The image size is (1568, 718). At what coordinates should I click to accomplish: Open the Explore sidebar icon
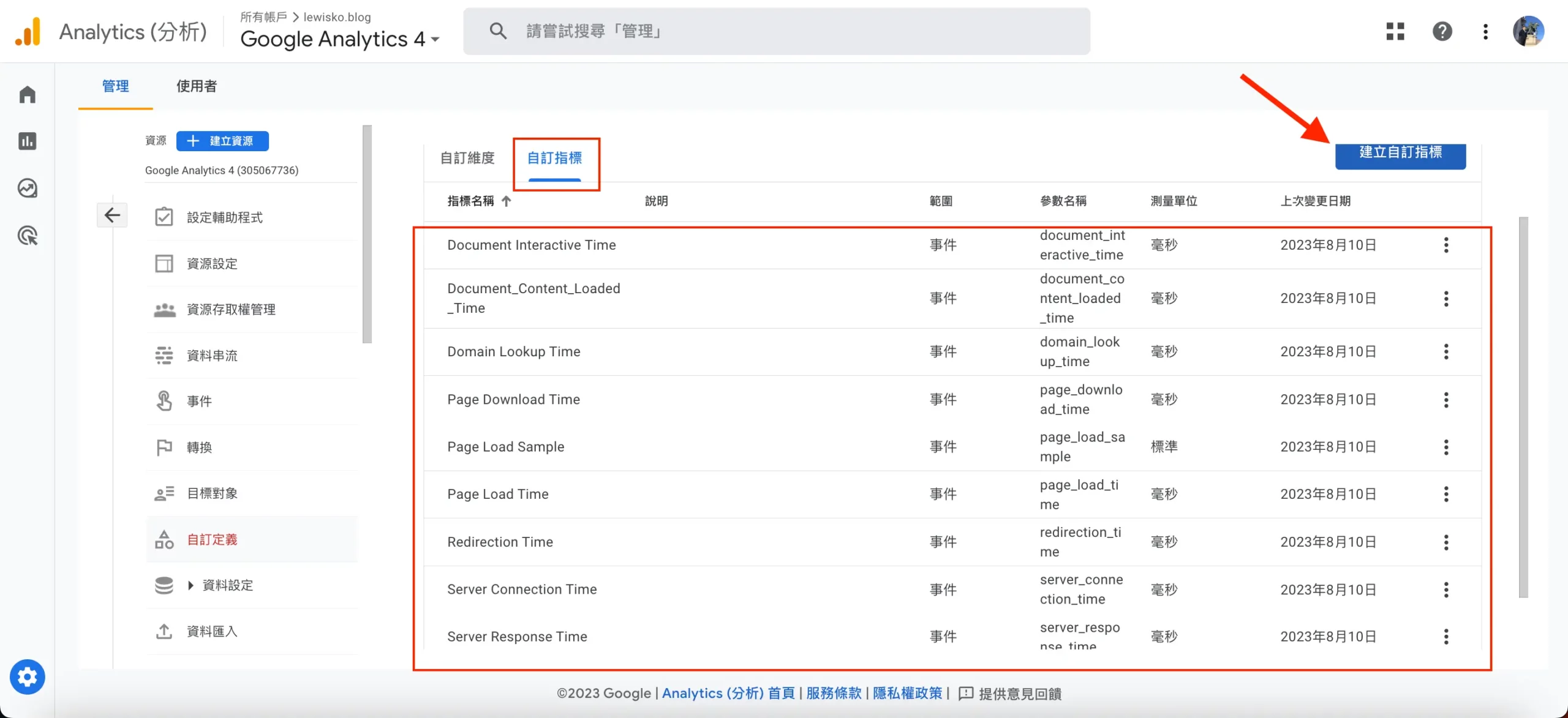[x=28, y=188]
